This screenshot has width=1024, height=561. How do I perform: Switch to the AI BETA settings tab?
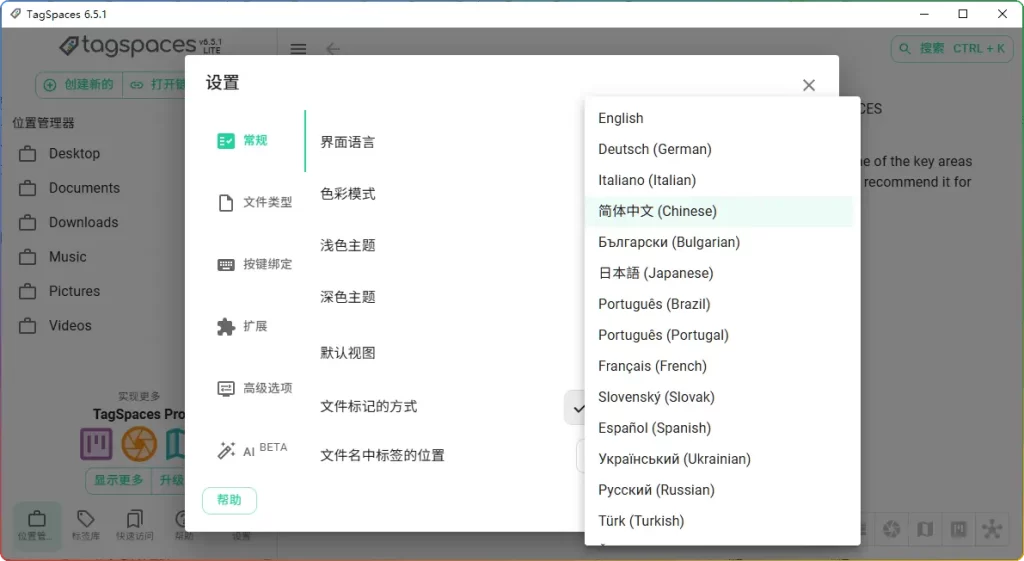(253, 450)
